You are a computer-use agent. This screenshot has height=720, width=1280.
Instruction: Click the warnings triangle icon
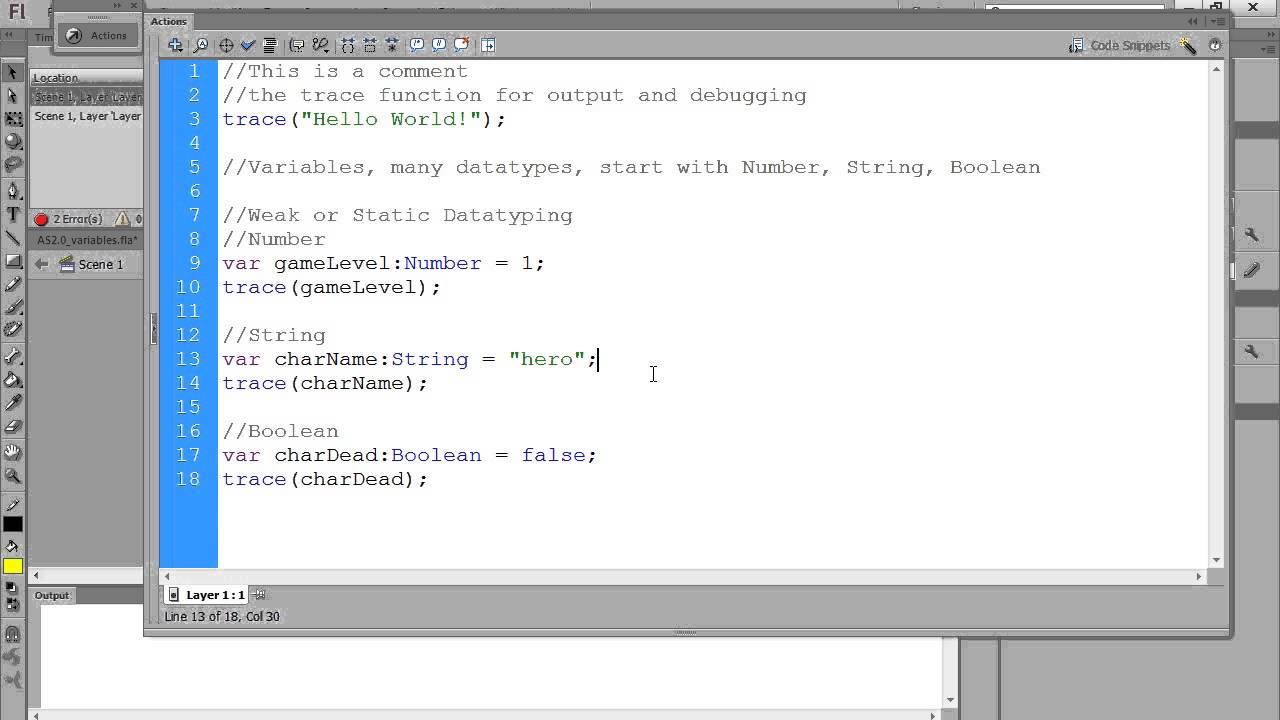point(123,219)
